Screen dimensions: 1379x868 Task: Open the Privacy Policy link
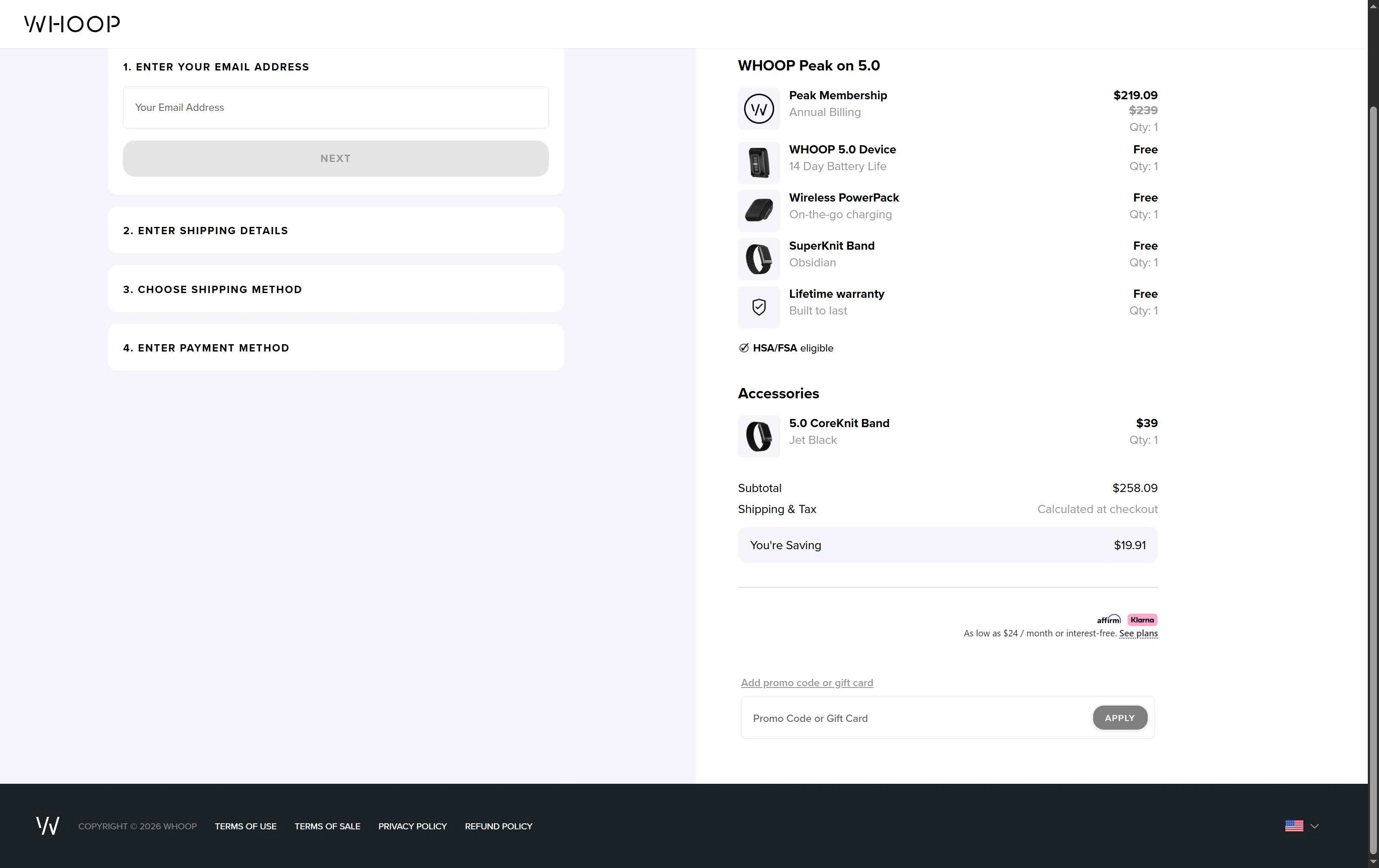coord(412,826)
